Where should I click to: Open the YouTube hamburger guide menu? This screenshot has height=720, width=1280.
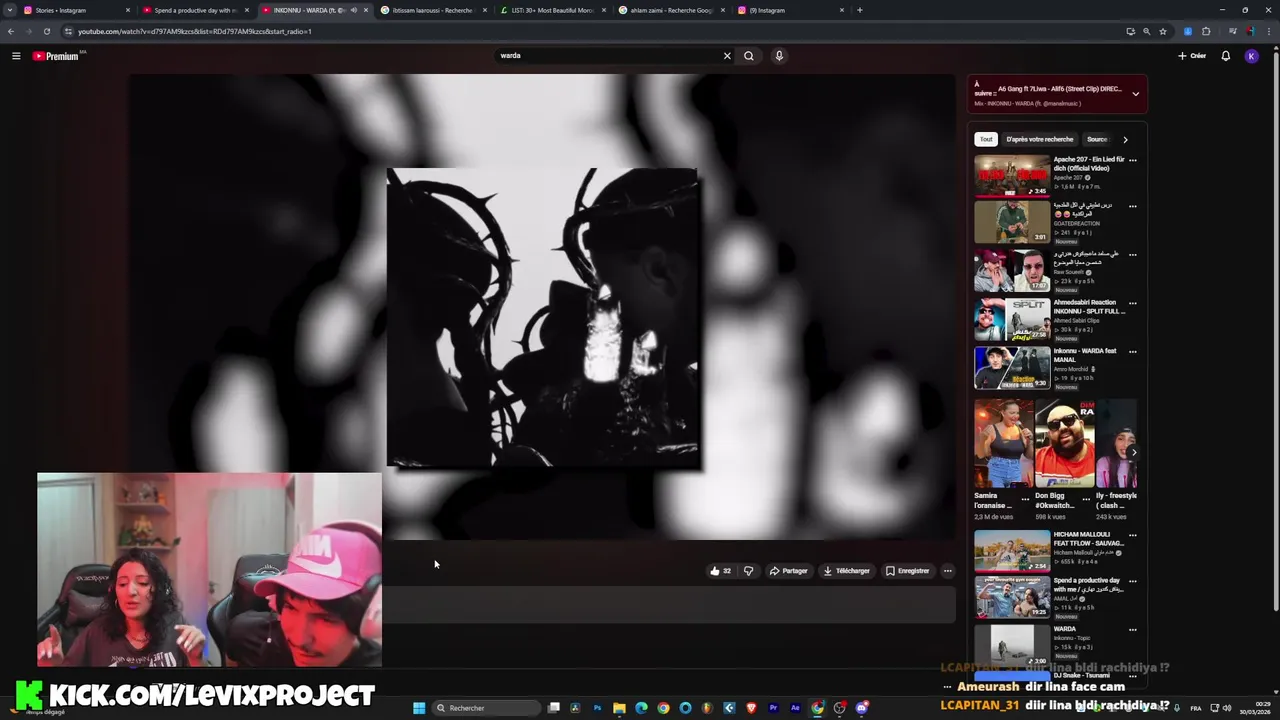[x=16, y=56]
